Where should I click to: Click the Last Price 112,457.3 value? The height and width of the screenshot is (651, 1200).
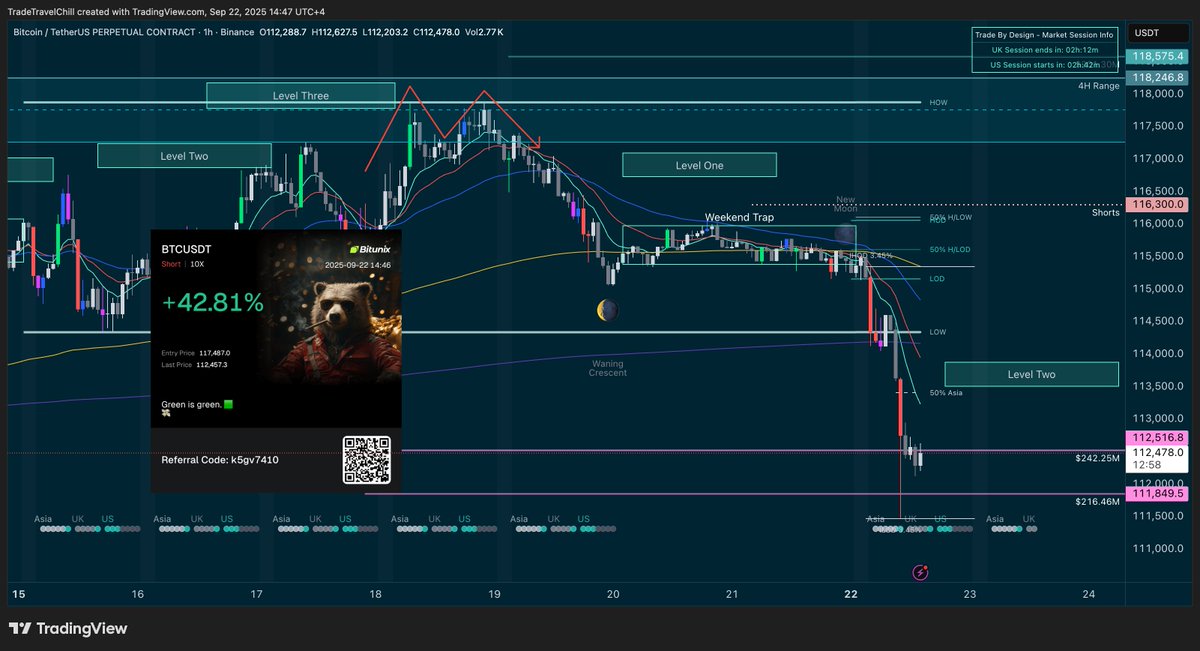coord(214,365)
